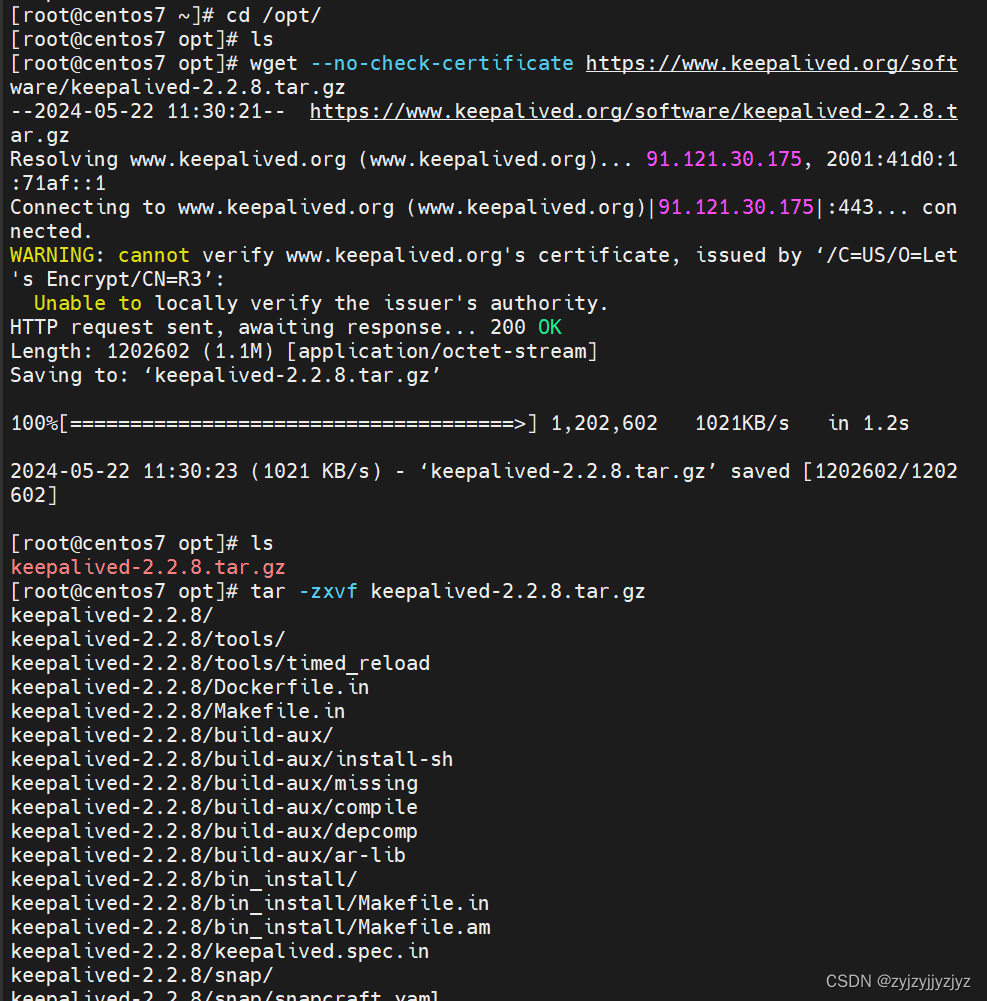Click the underlined URL after the 11:30:21 timestamp
This screenshot has width=987, height=1001.
(632, 112)
